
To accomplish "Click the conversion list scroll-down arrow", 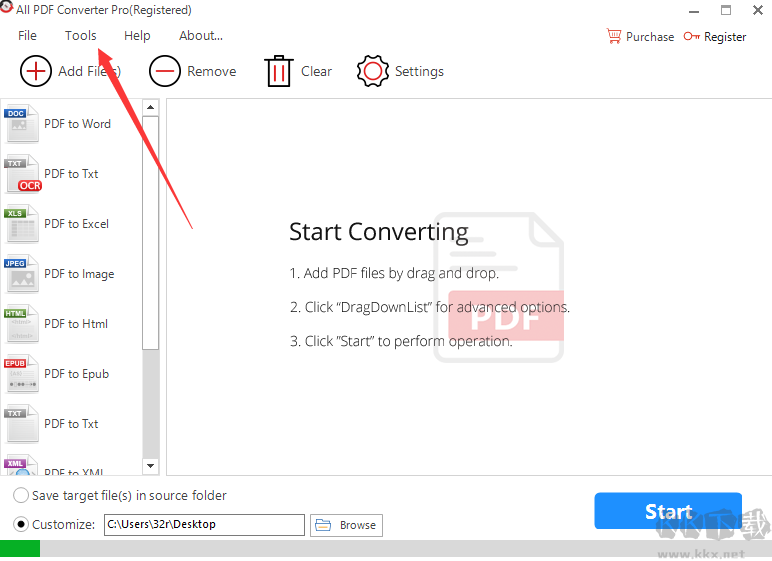I will pyautogui.click(x=151, y=466).
